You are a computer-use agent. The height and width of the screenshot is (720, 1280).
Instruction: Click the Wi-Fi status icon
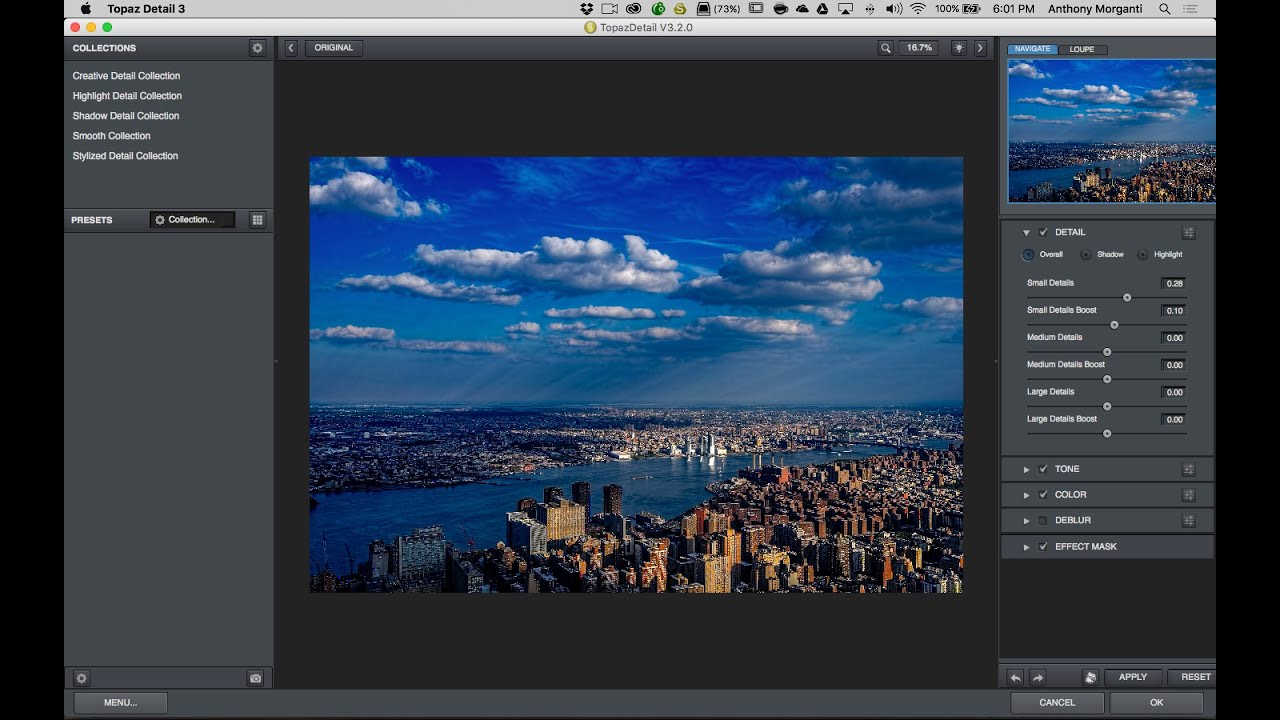pyautogui.click(x=917, y=9)
